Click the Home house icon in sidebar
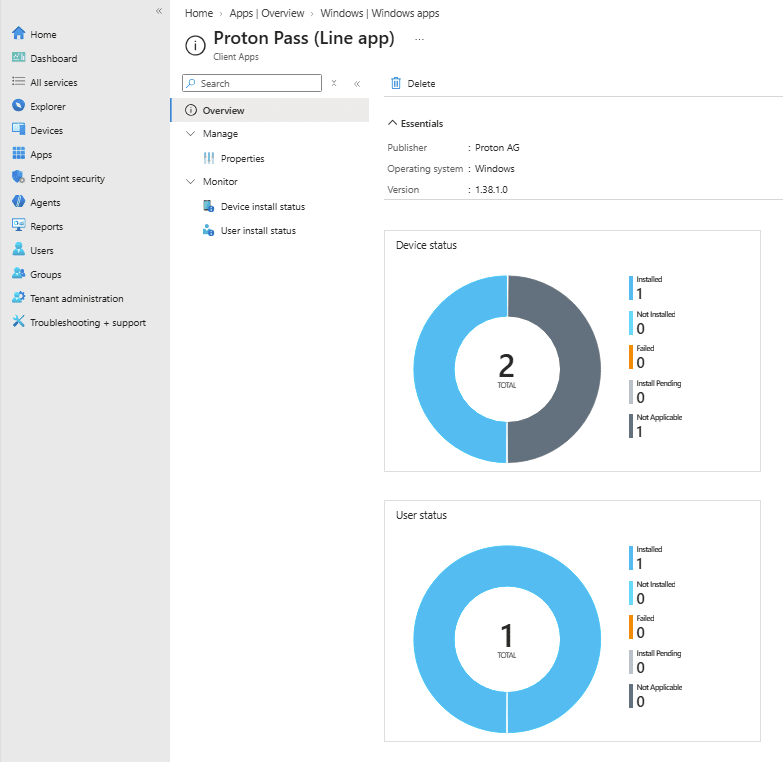783x762 pixels. (18, 33)
